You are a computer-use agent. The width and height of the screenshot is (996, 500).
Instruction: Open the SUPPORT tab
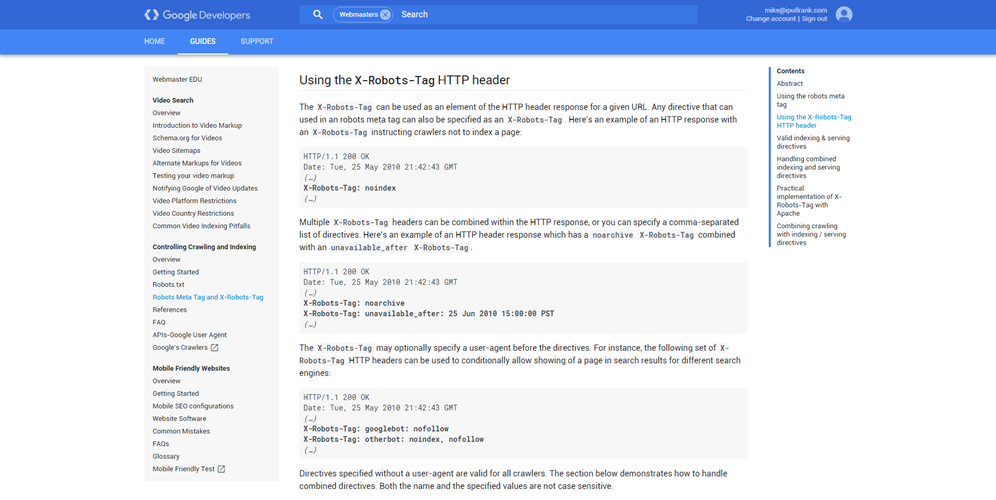[x=257, y=42]
